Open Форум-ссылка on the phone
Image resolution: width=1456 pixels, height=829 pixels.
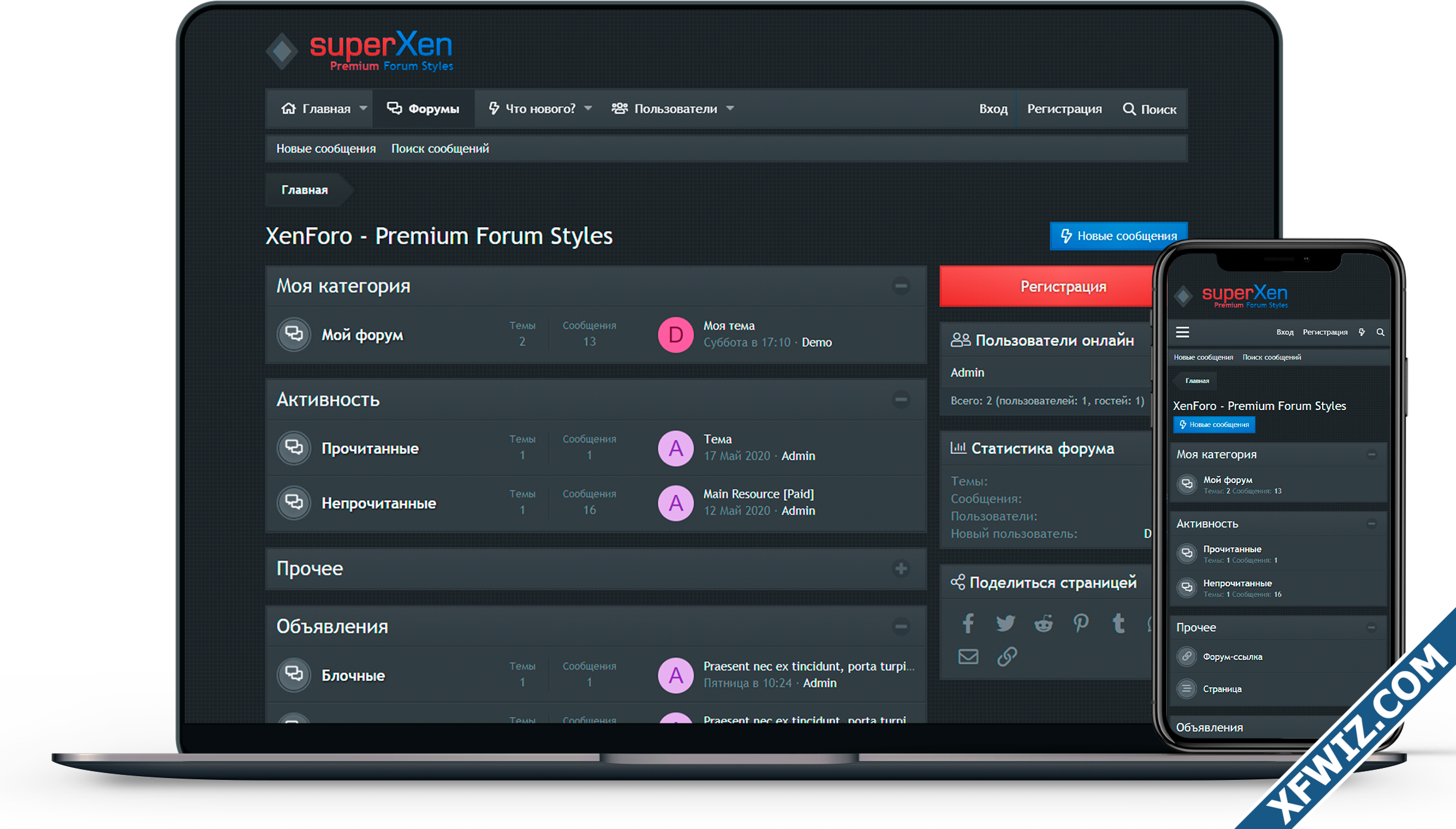tap(1232, 657)
